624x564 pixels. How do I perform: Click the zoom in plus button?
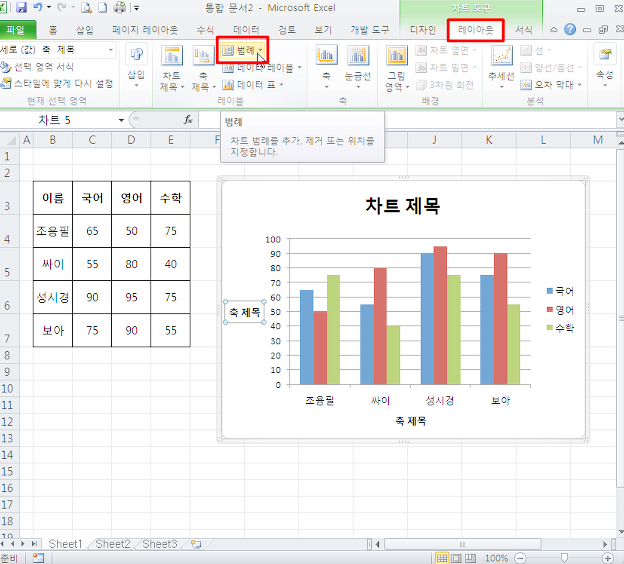pyautogui.click(x=607, y=558)
